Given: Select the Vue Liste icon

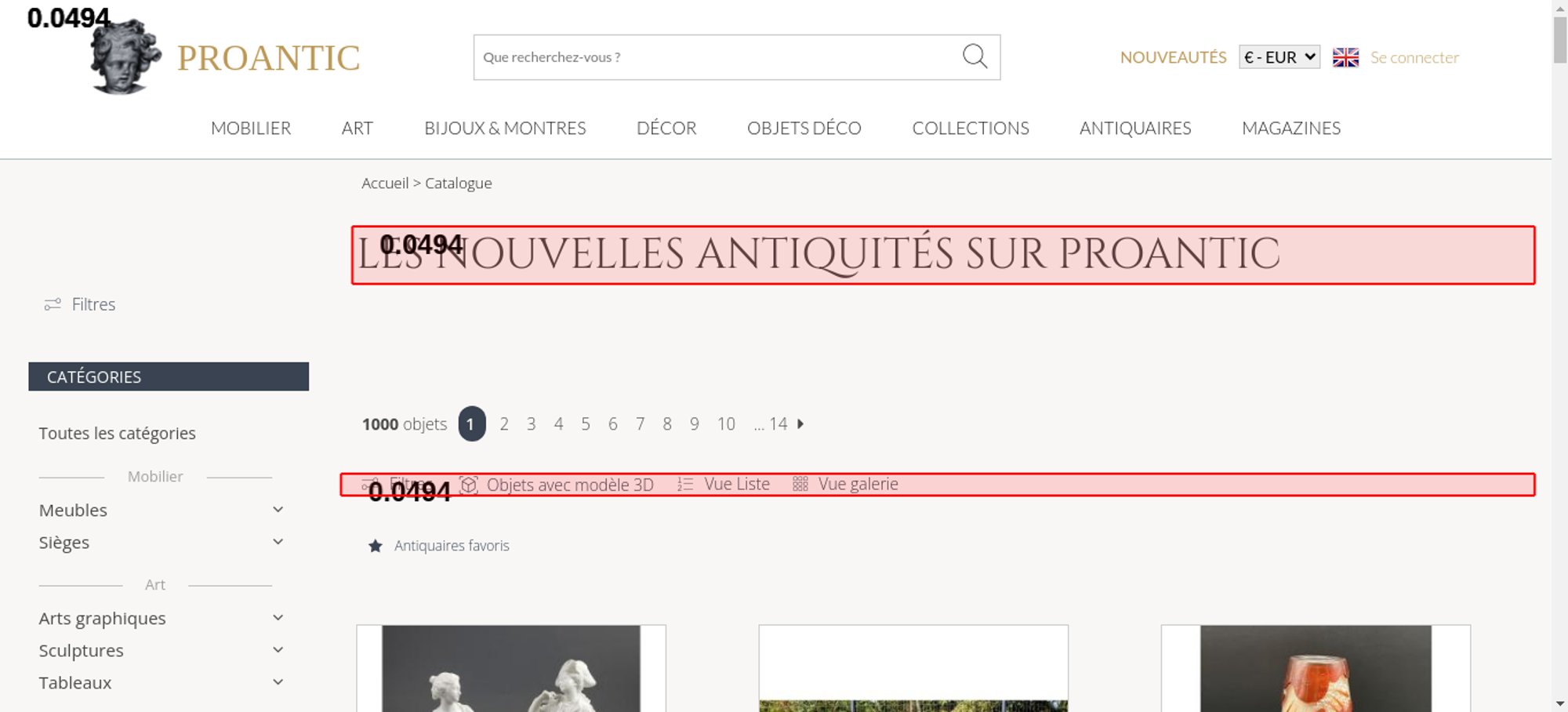Looking at the screenshot, I should click(685, 485).
